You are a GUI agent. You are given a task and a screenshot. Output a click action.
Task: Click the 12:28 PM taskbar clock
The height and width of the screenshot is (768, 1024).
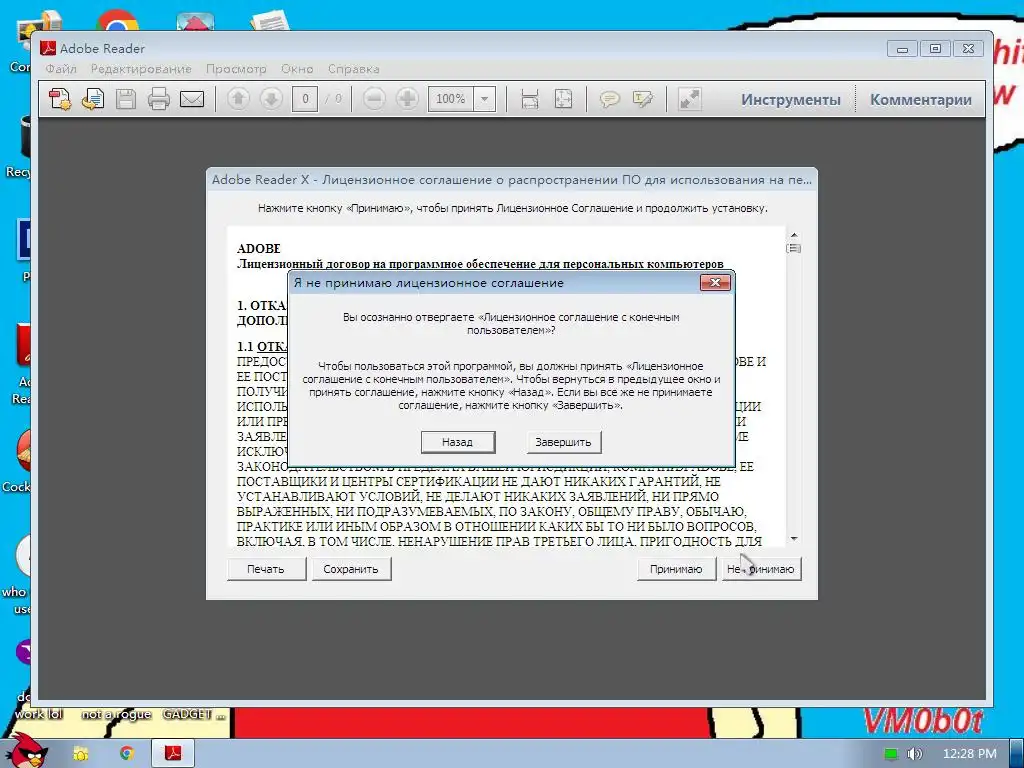coord(970,754)
